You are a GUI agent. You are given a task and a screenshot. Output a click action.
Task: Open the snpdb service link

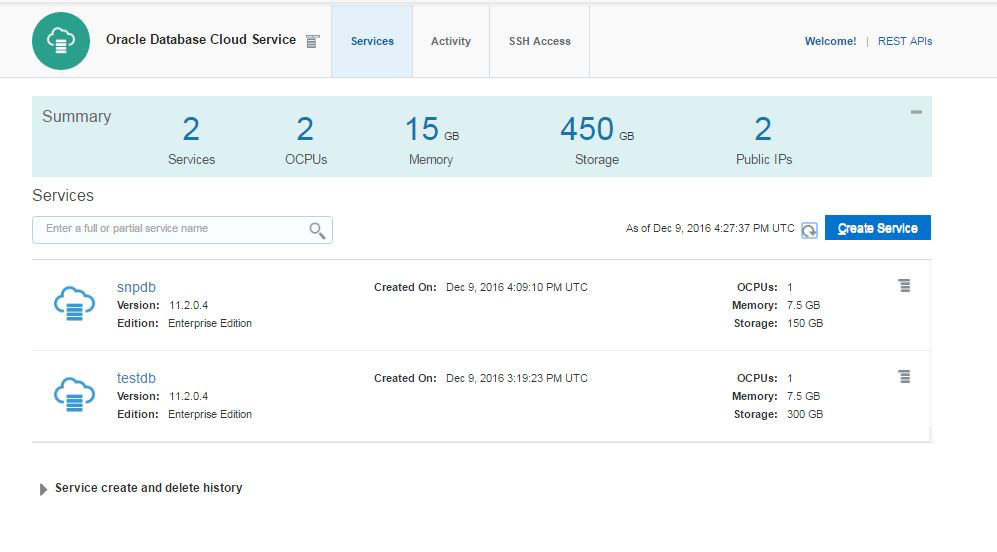click(x=136, y=287)
